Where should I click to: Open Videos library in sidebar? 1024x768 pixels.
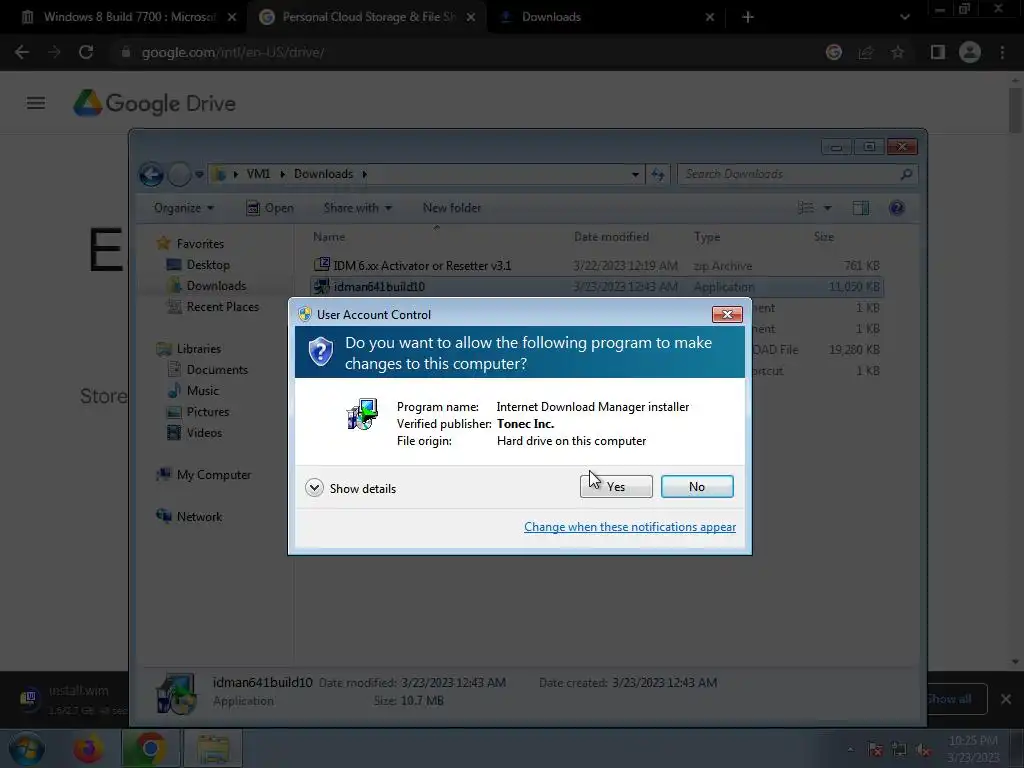tap(204, 432)
